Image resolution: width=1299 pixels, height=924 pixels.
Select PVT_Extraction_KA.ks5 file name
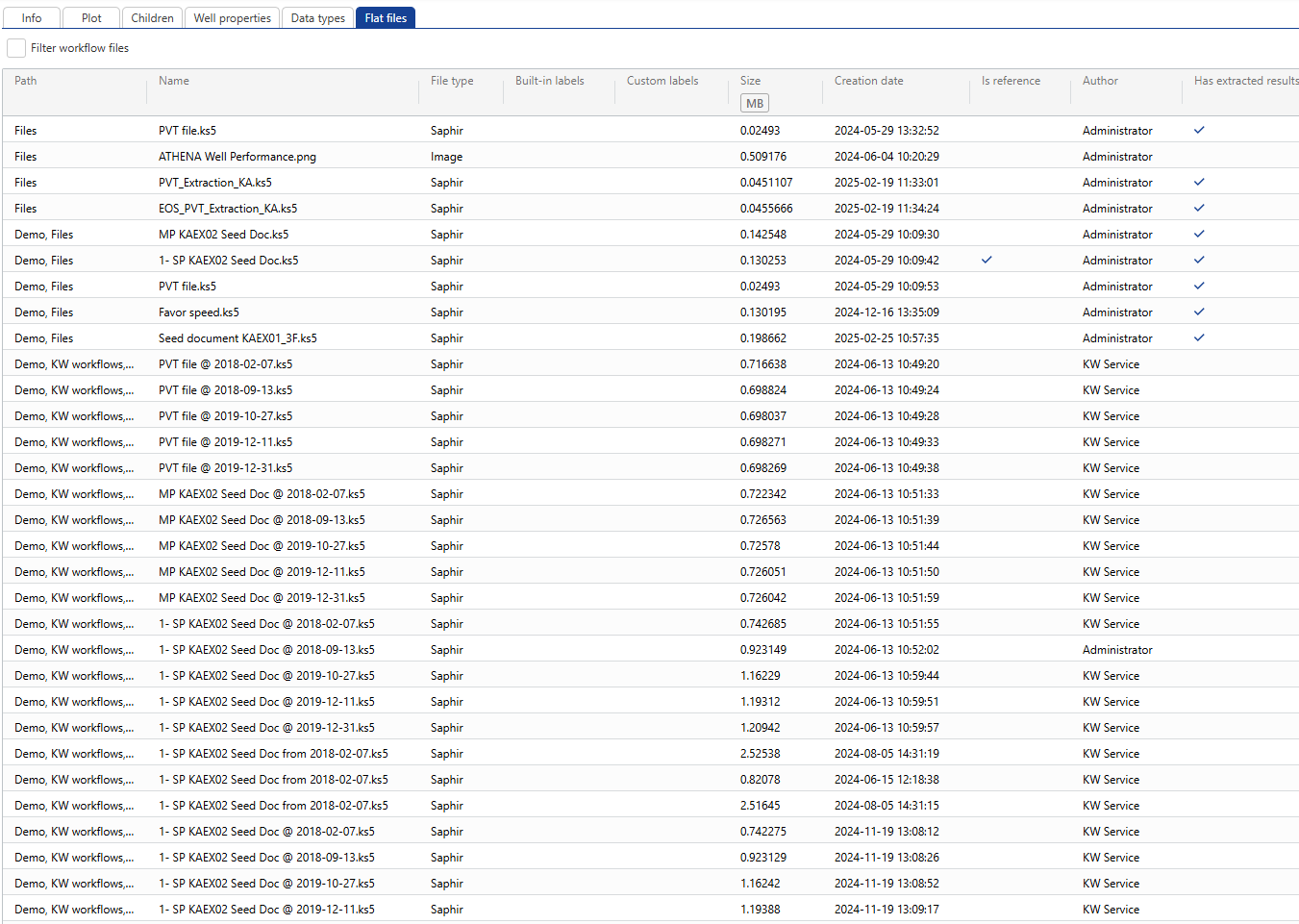point(215,183)
